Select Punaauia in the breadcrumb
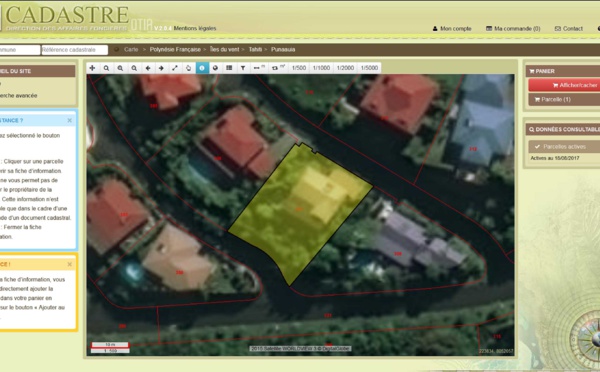The height and width of the screenshot is (372, 600). [x=283, y=49]
